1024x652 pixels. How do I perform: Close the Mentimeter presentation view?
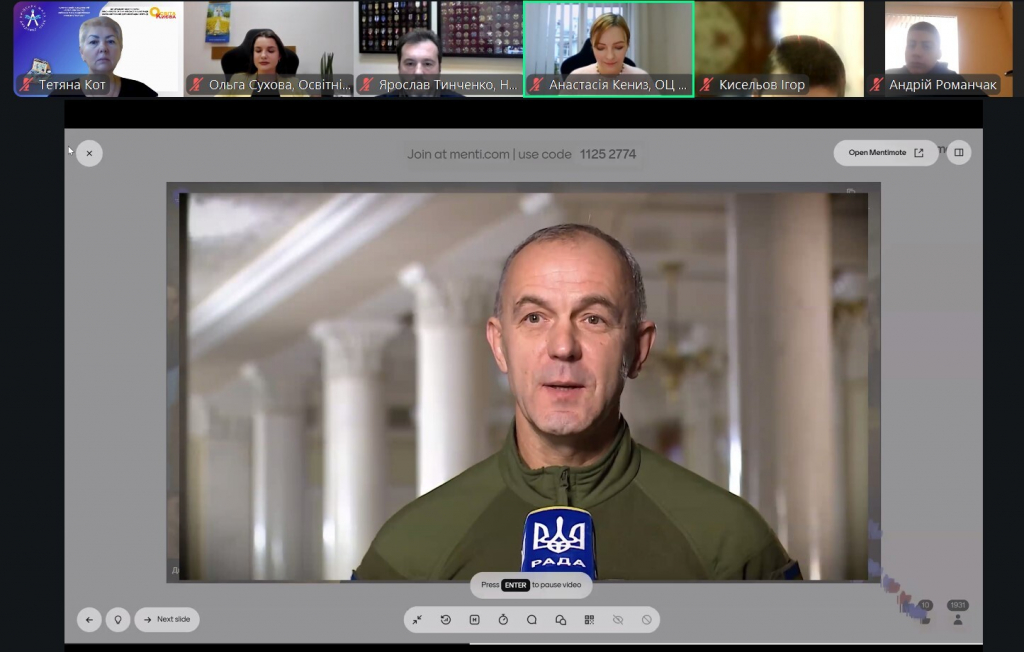[x=89, y=153]
